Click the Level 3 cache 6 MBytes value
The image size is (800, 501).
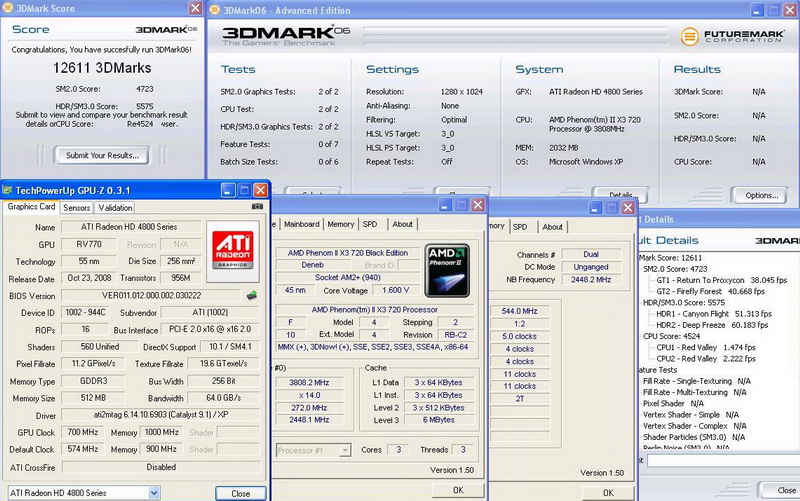[x=438, y=420]
